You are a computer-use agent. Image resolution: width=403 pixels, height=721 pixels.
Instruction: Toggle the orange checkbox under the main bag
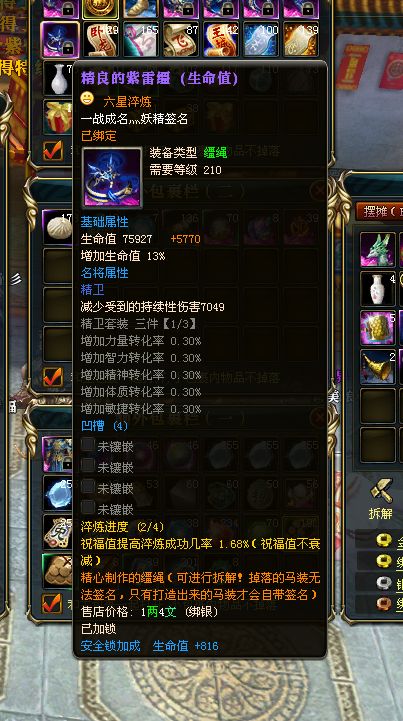[x=53, y=150]
